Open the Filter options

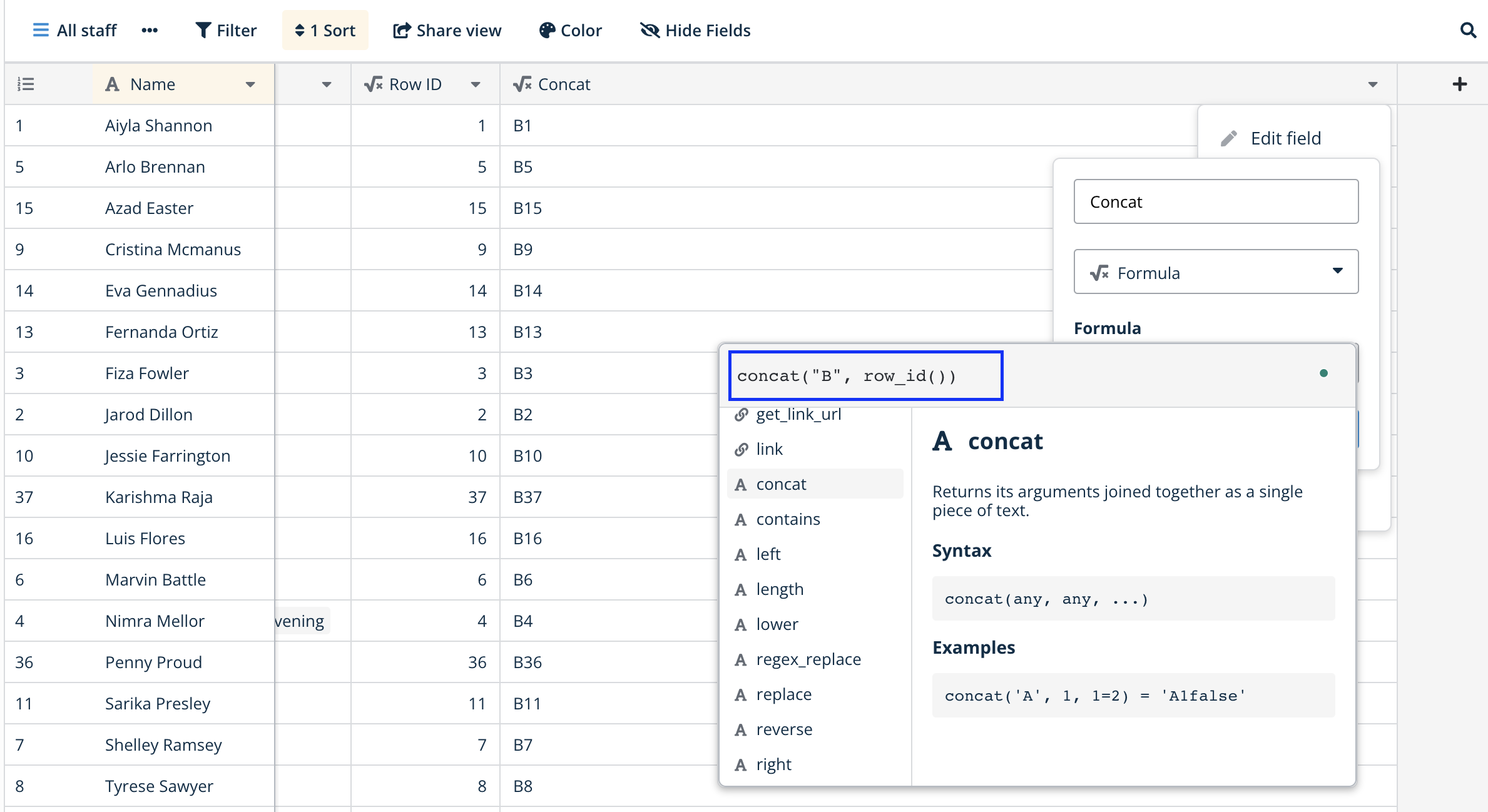pyautogui.click(x=226, y=30)
